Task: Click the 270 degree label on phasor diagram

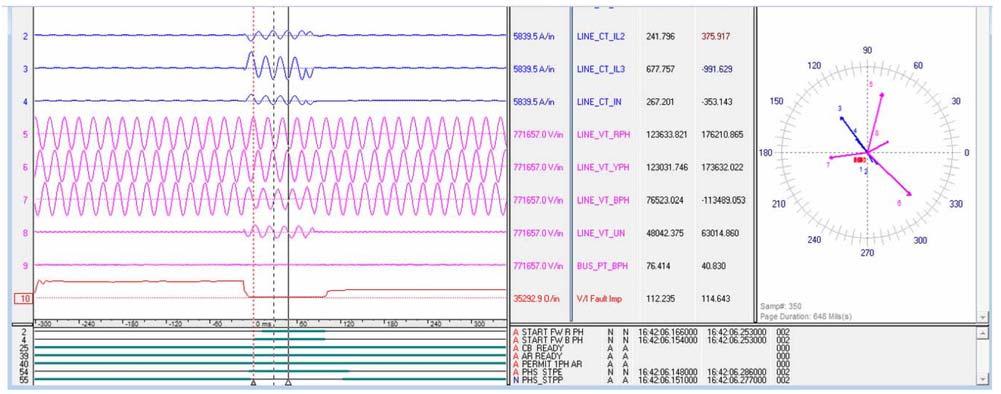Action: [x=867, y=254]
